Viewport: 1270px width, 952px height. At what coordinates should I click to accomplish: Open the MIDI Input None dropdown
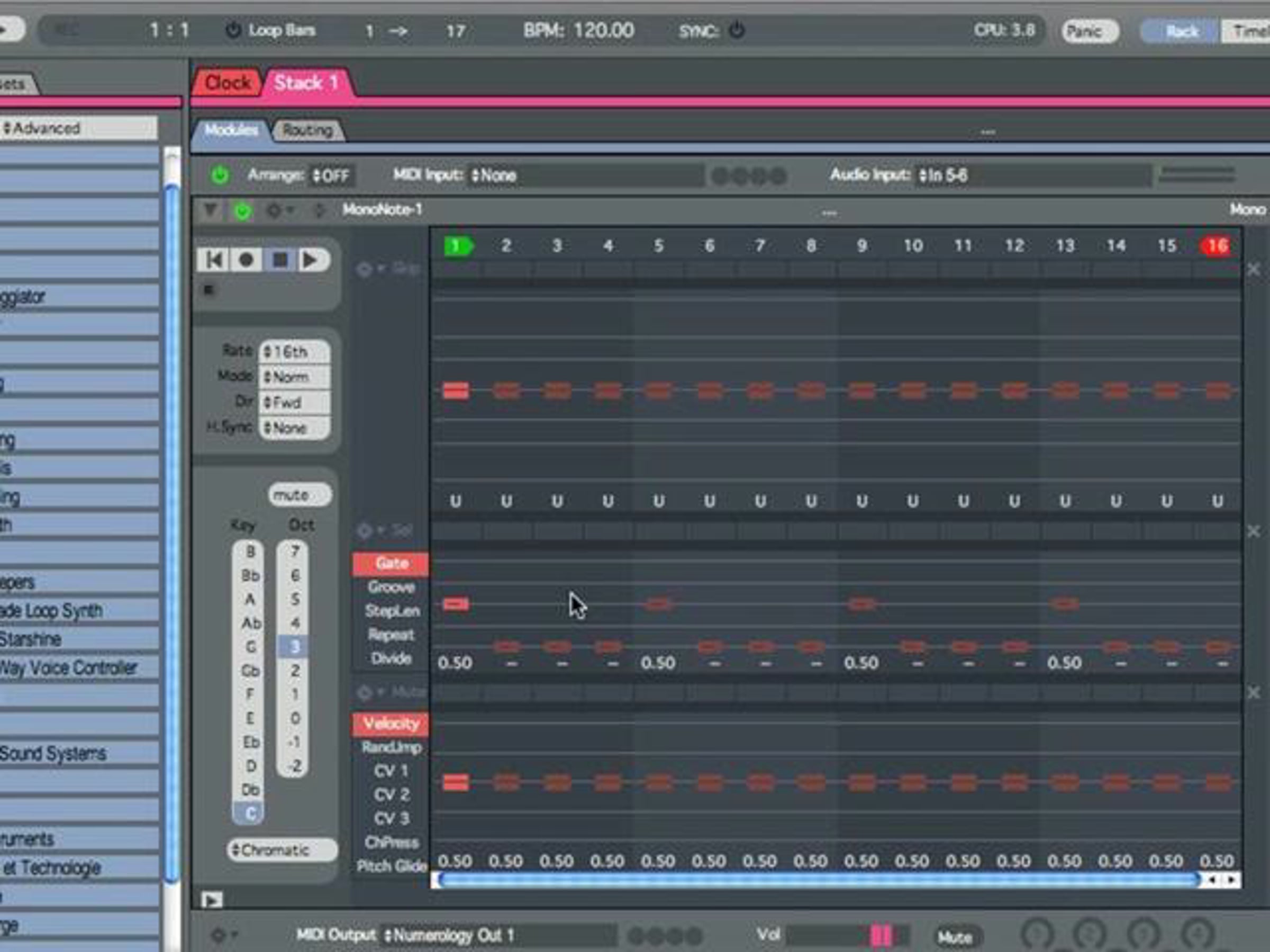click(x=586, y=175)
